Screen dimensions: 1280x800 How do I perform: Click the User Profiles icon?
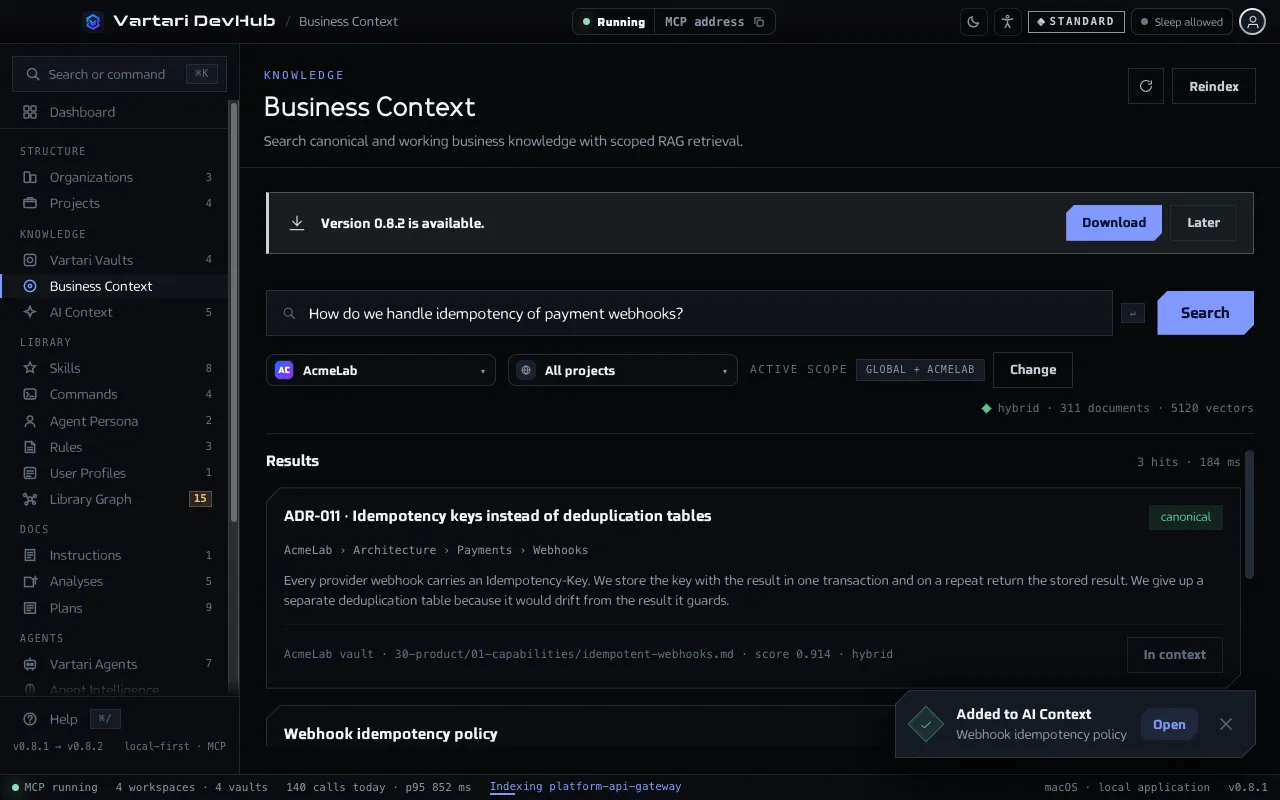point(30,473)
